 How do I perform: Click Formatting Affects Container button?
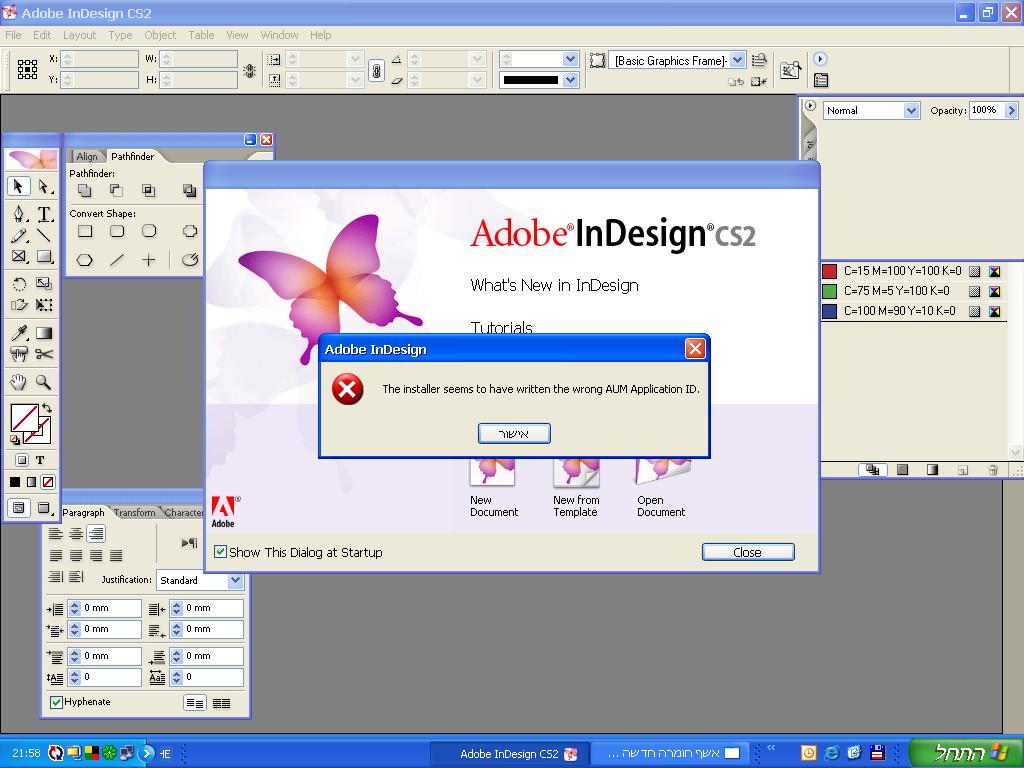point(22,460)
